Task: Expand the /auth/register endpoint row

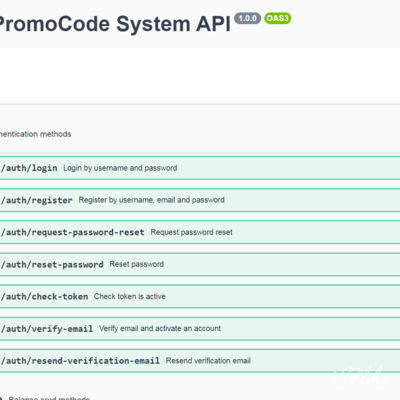Action: 200,200
